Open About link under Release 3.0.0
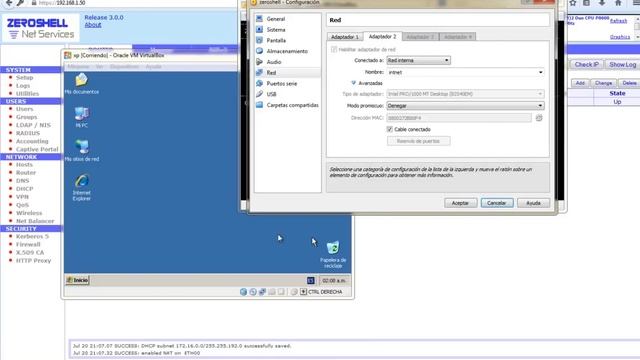The image size is (640, 360). click(x=93, y=25)
